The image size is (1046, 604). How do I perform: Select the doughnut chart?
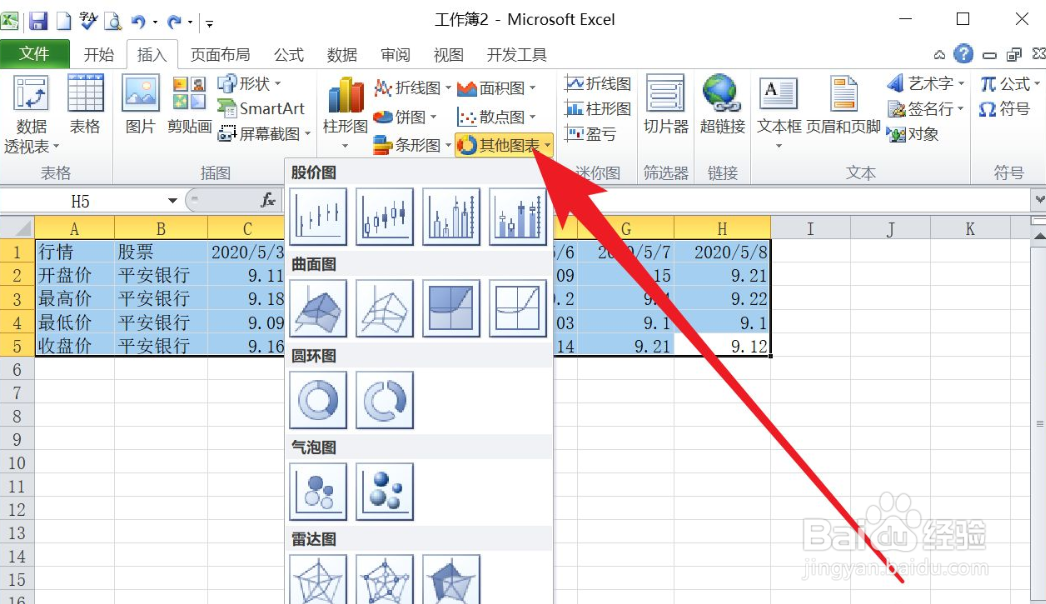[318, 400]
